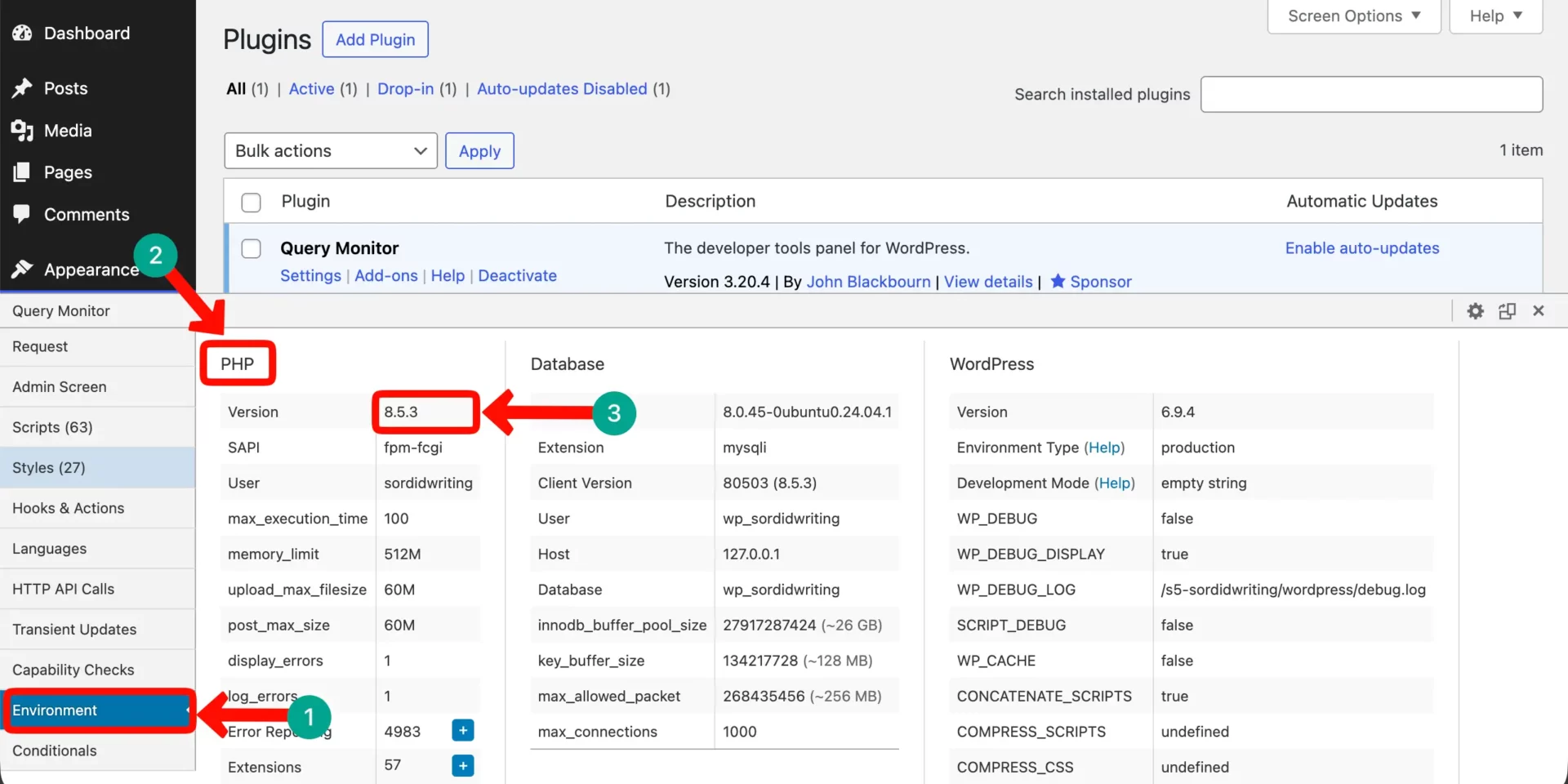
Task: Click the Media icon in the admin sidebar
Action: tap(22, 131)
